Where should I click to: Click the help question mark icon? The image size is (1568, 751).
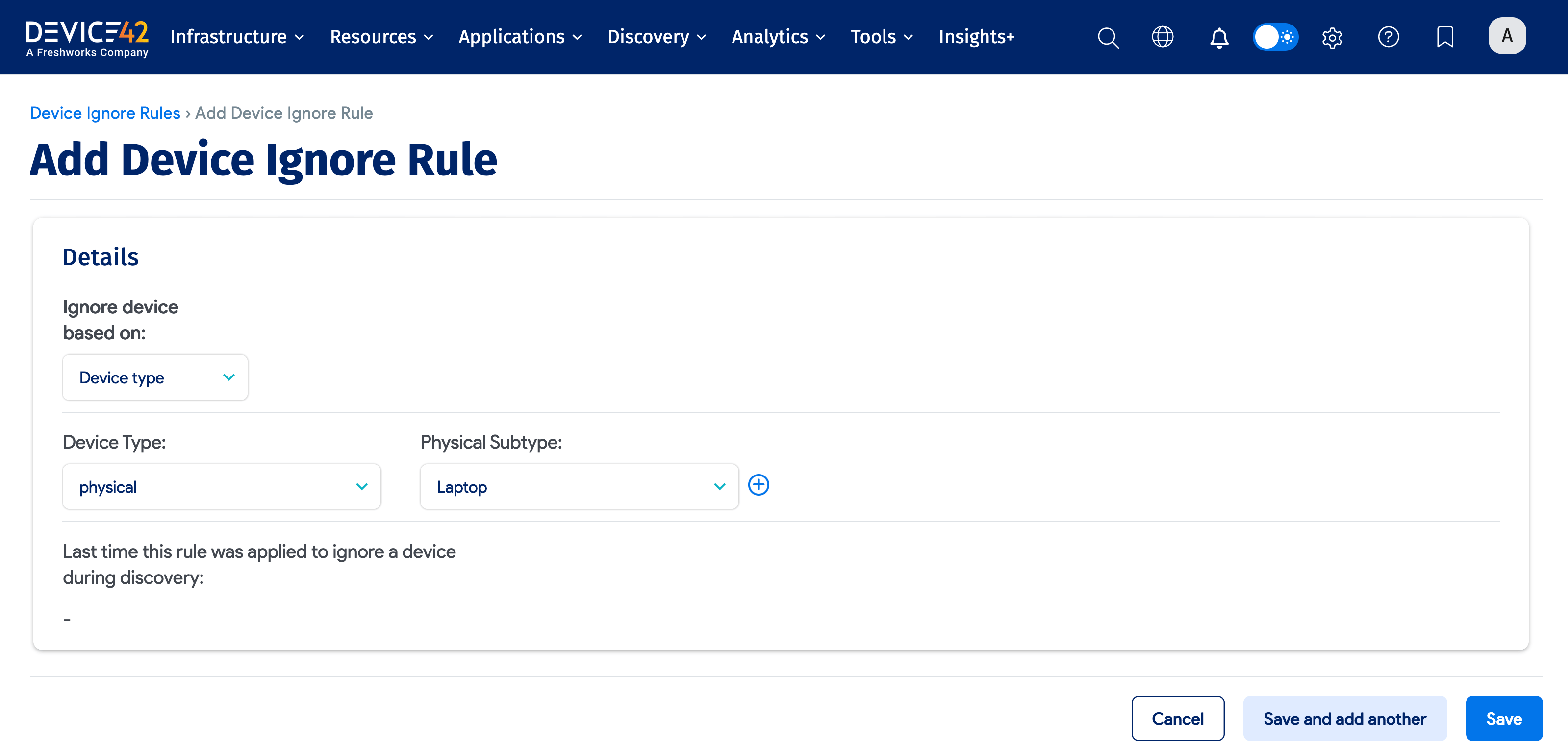(1388, 37)
